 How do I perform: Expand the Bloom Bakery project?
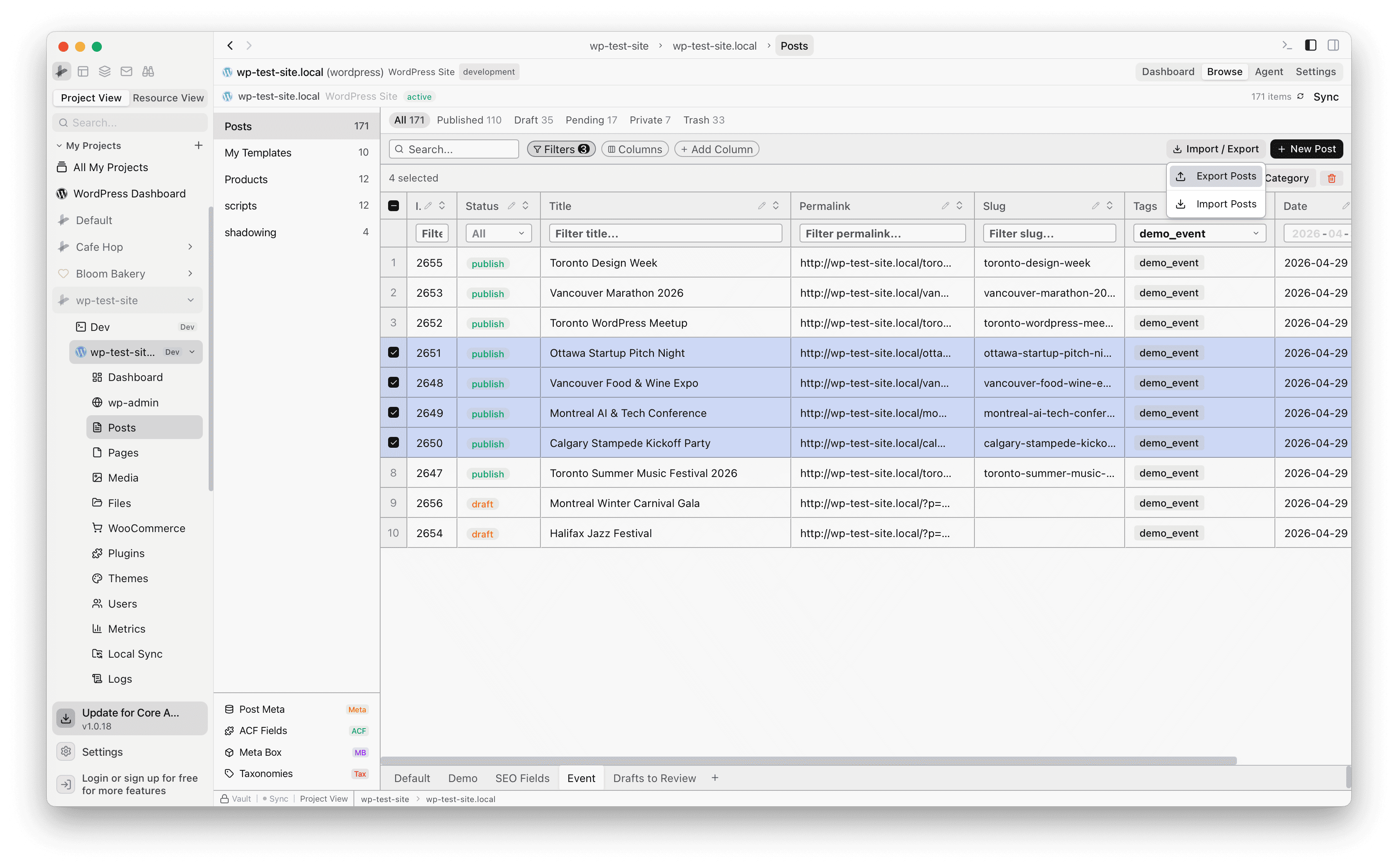[x=190, y=273]
